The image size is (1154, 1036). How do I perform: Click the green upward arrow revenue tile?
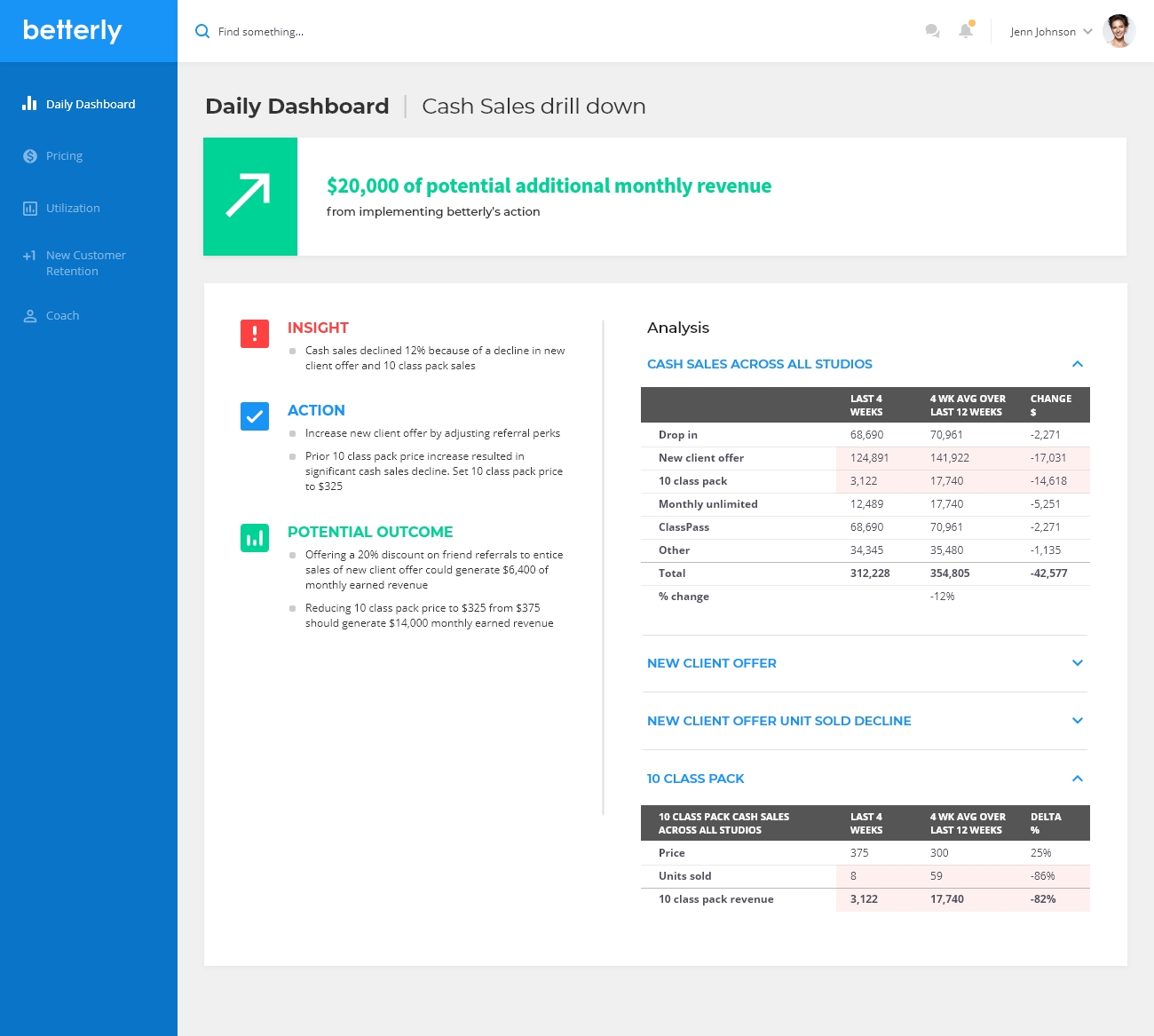249,196
